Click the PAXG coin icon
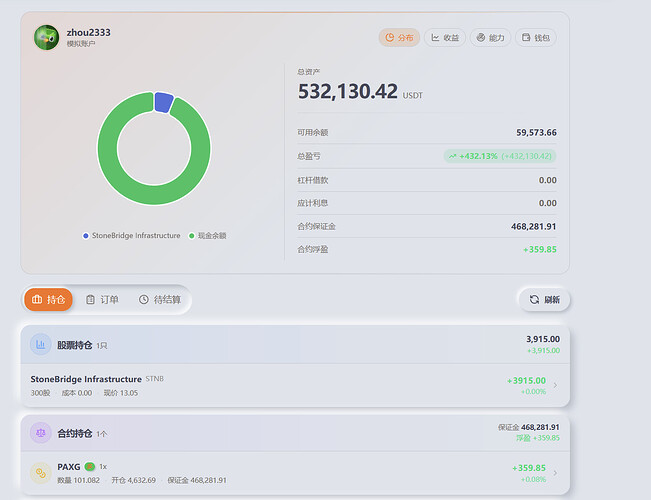The height and width of the screenshot is (500, 651). click(x=41, y=473)
